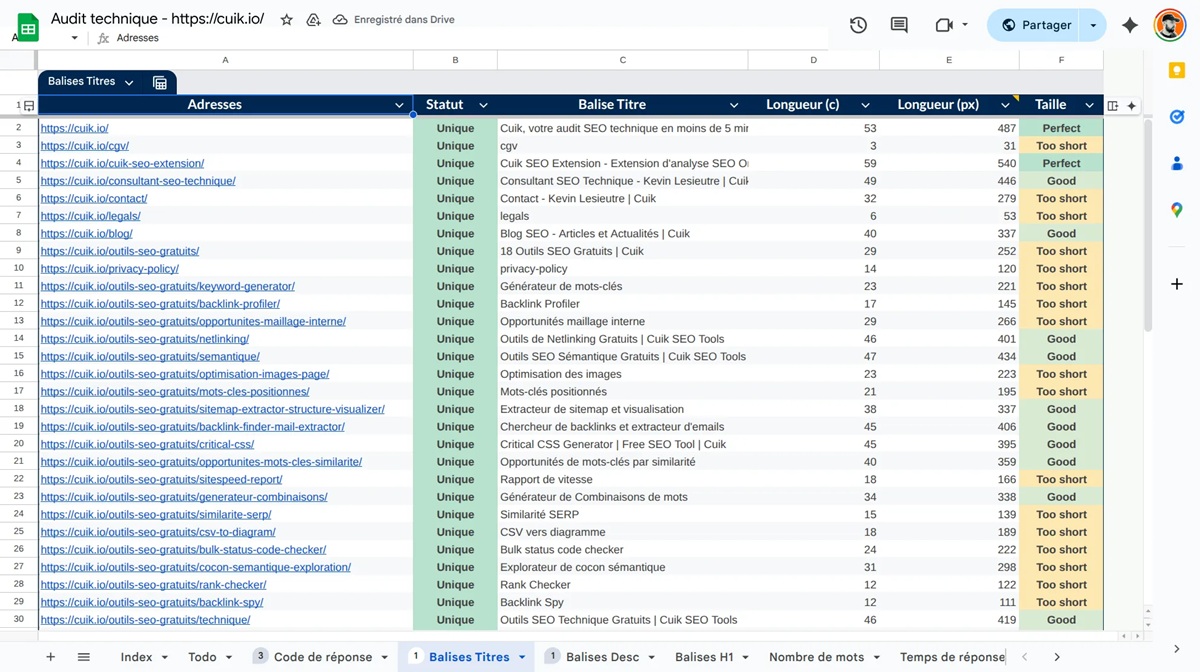Open the keyword-generator link

coord(168,287)
